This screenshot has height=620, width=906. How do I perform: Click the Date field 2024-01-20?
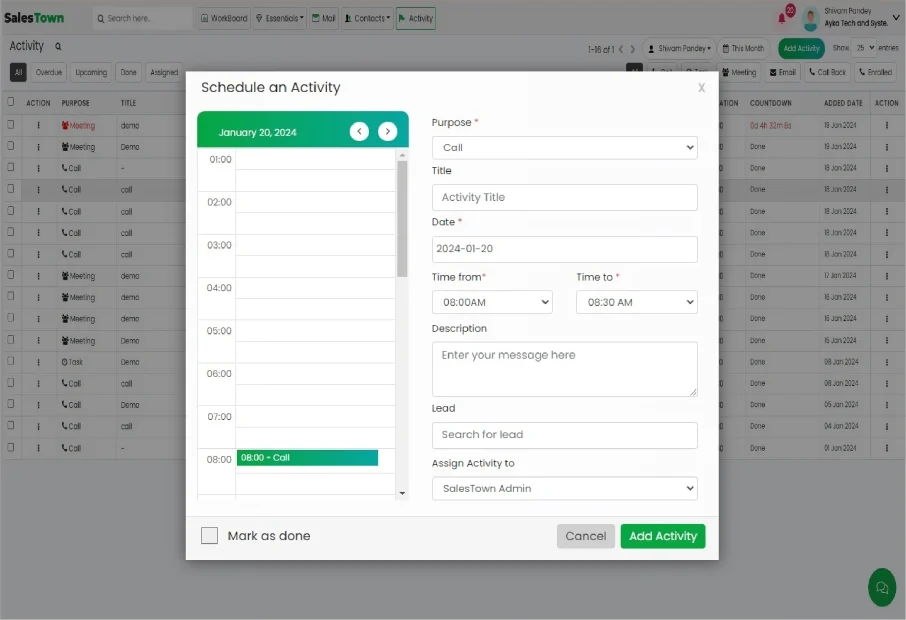pos(565,249)
